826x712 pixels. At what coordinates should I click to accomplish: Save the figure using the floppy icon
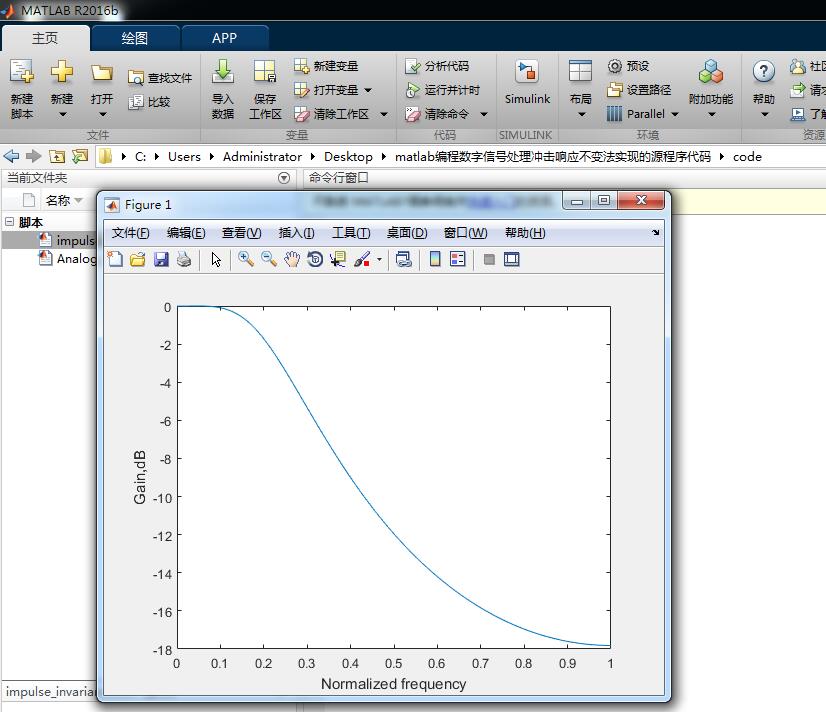(x=161, y=259)
